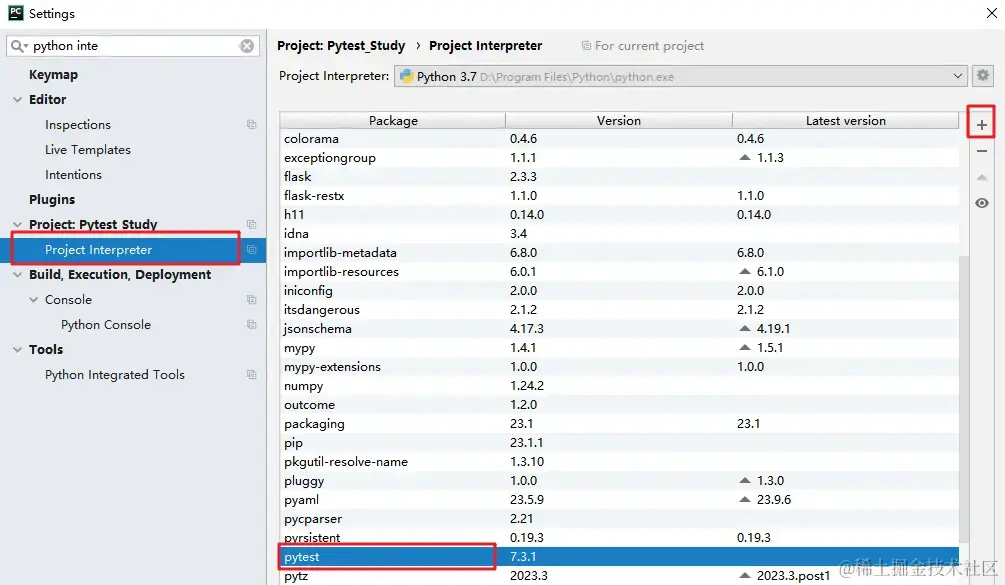This screenshot has height=585, width=1005.
Task: Sort by Version column header
Action: [619, 120]
